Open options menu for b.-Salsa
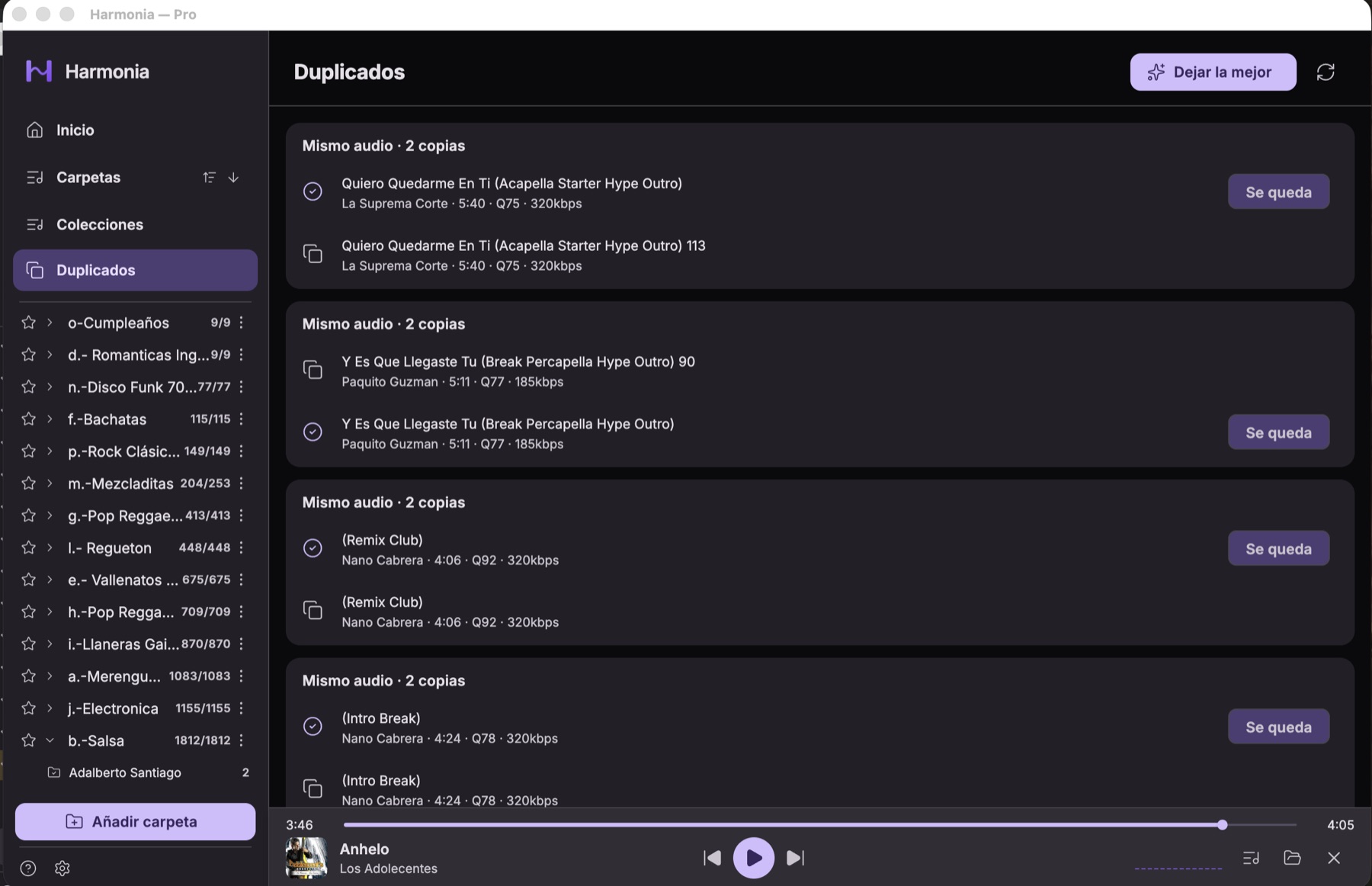Image resolution: width=1372 pixels, height=886 pixels. click(242, 740)
